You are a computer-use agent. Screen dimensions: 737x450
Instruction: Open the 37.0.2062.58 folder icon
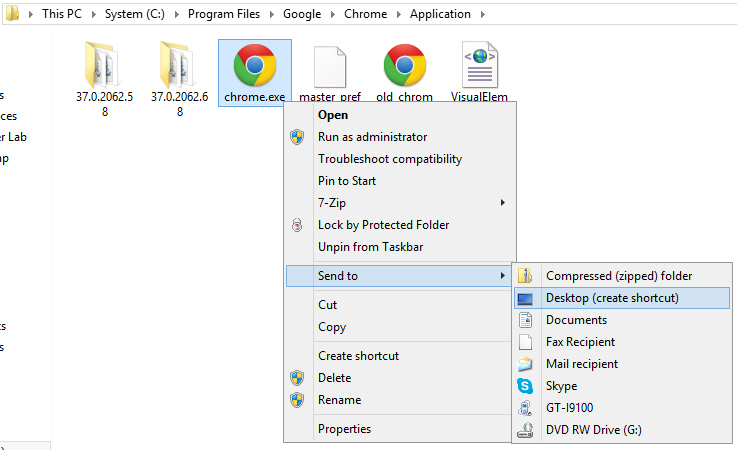(102, 65)
